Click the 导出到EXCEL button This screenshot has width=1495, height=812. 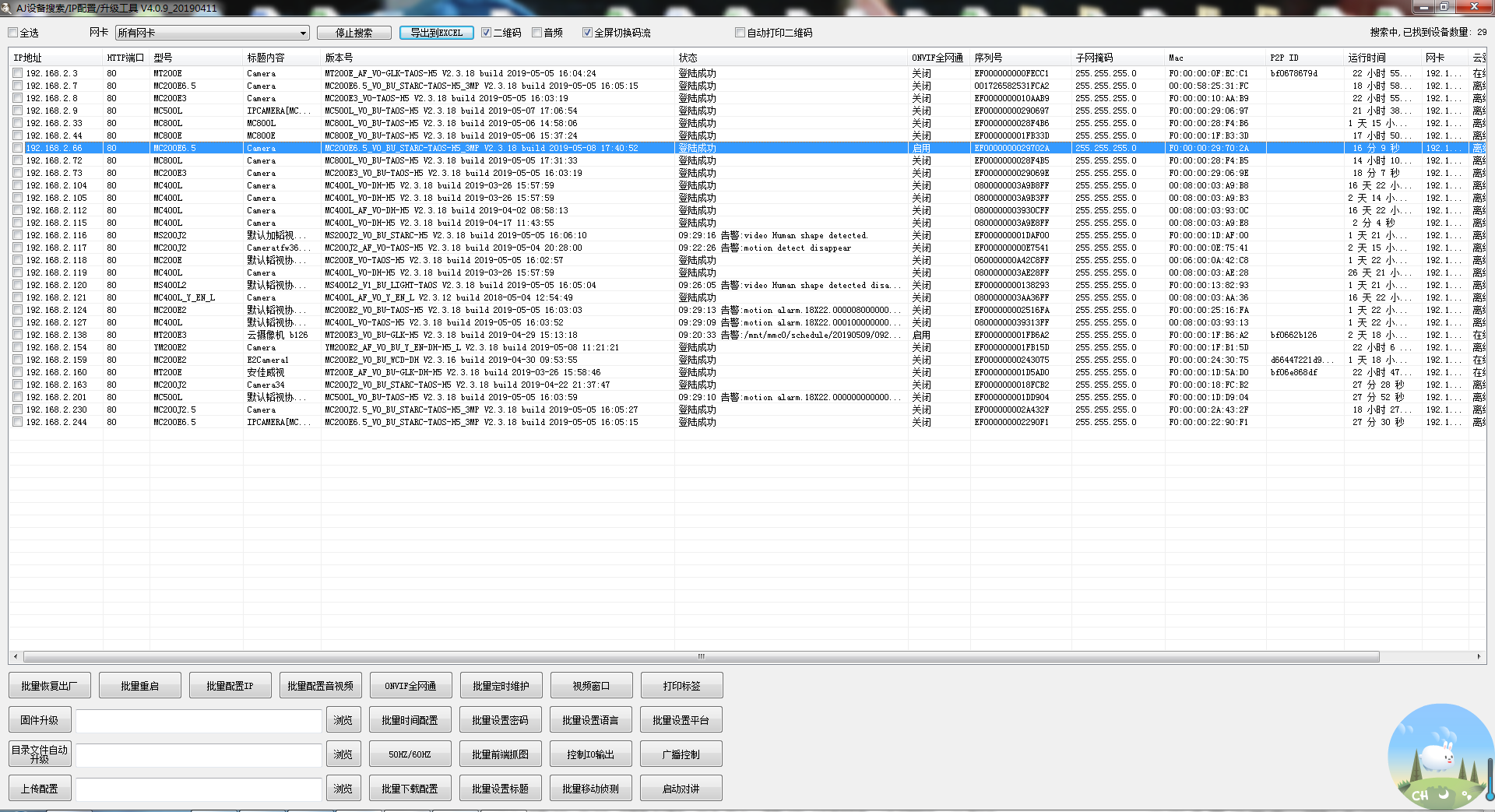tap(436, 33)
